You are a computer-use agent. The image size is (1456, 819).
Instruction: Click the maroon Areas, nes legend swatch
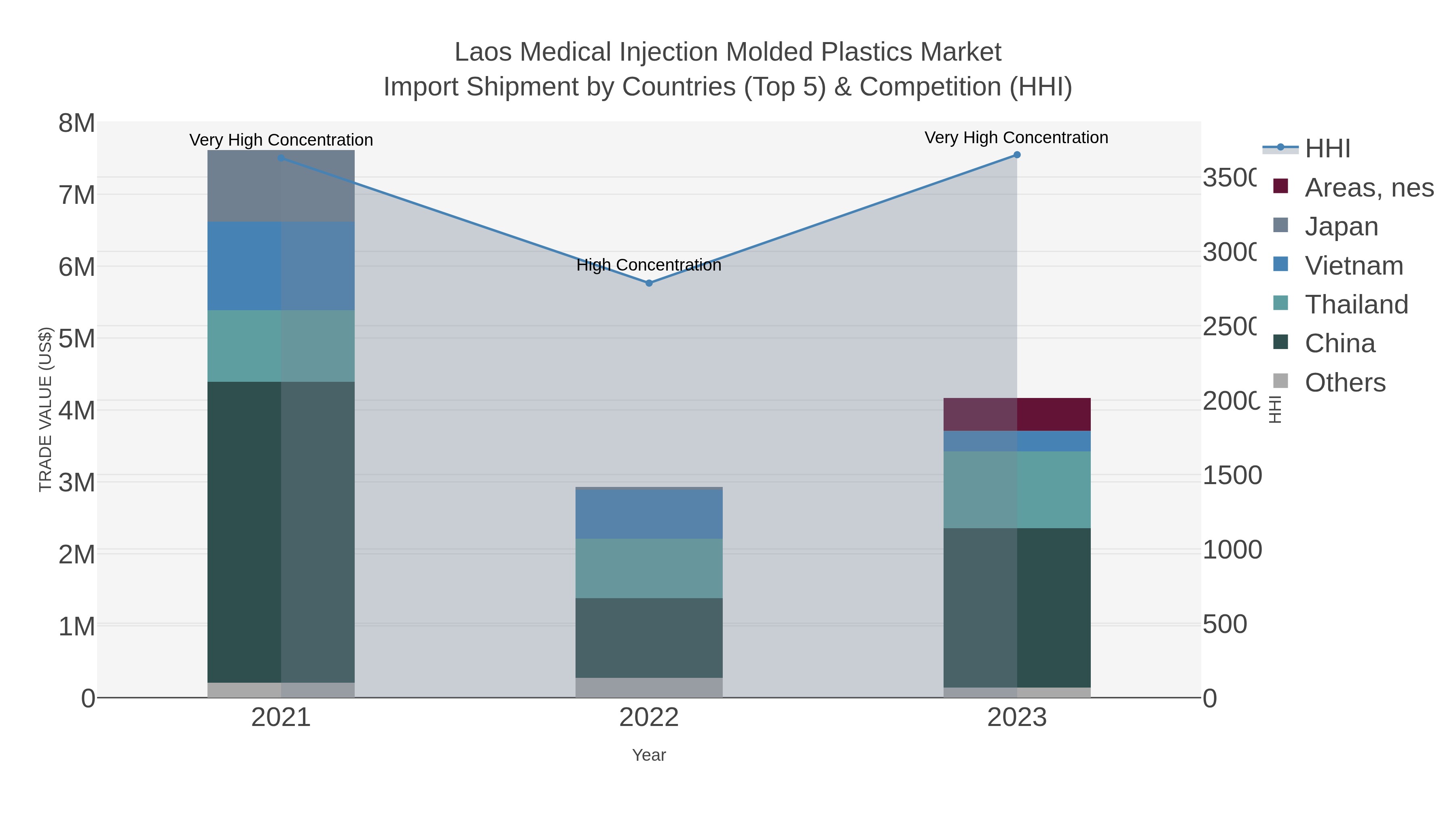[x=1280, y=186]
